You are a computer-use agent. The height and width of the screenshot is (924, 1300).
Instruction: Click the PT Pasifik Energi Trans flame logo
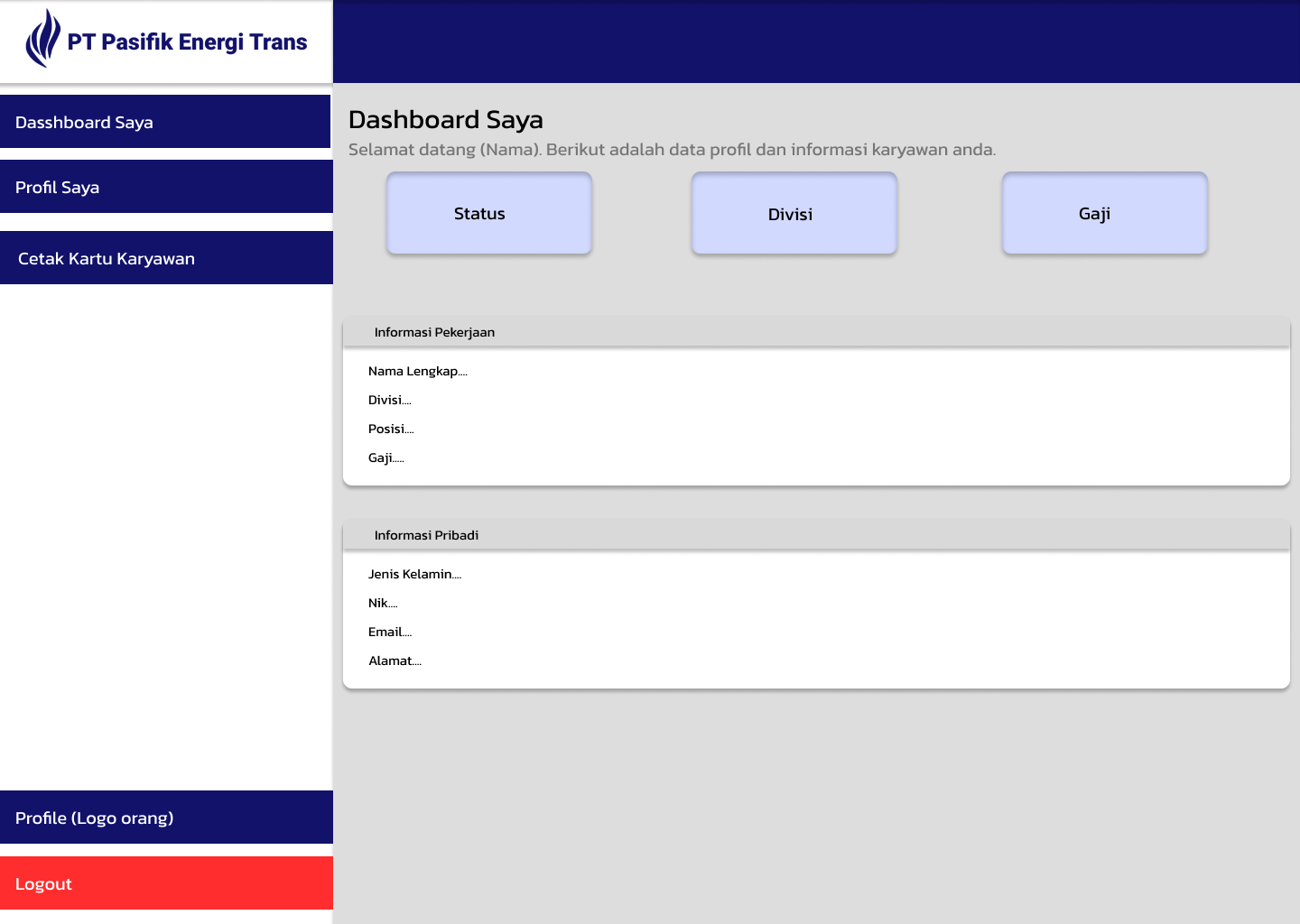(43, 38)
